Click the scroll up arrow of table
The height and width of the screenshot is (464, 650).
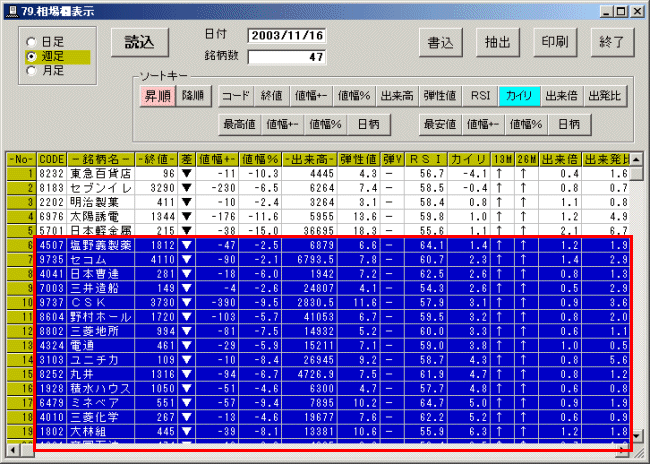636,159
